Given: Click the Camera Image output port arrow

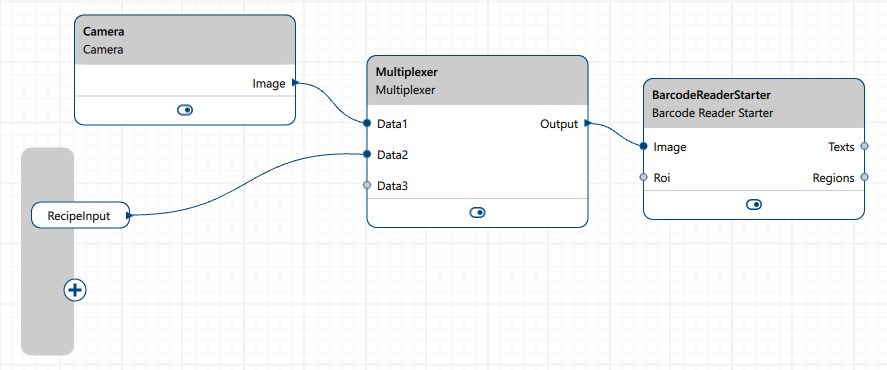Looking at the screenshot, I should [x=295, y=83].
